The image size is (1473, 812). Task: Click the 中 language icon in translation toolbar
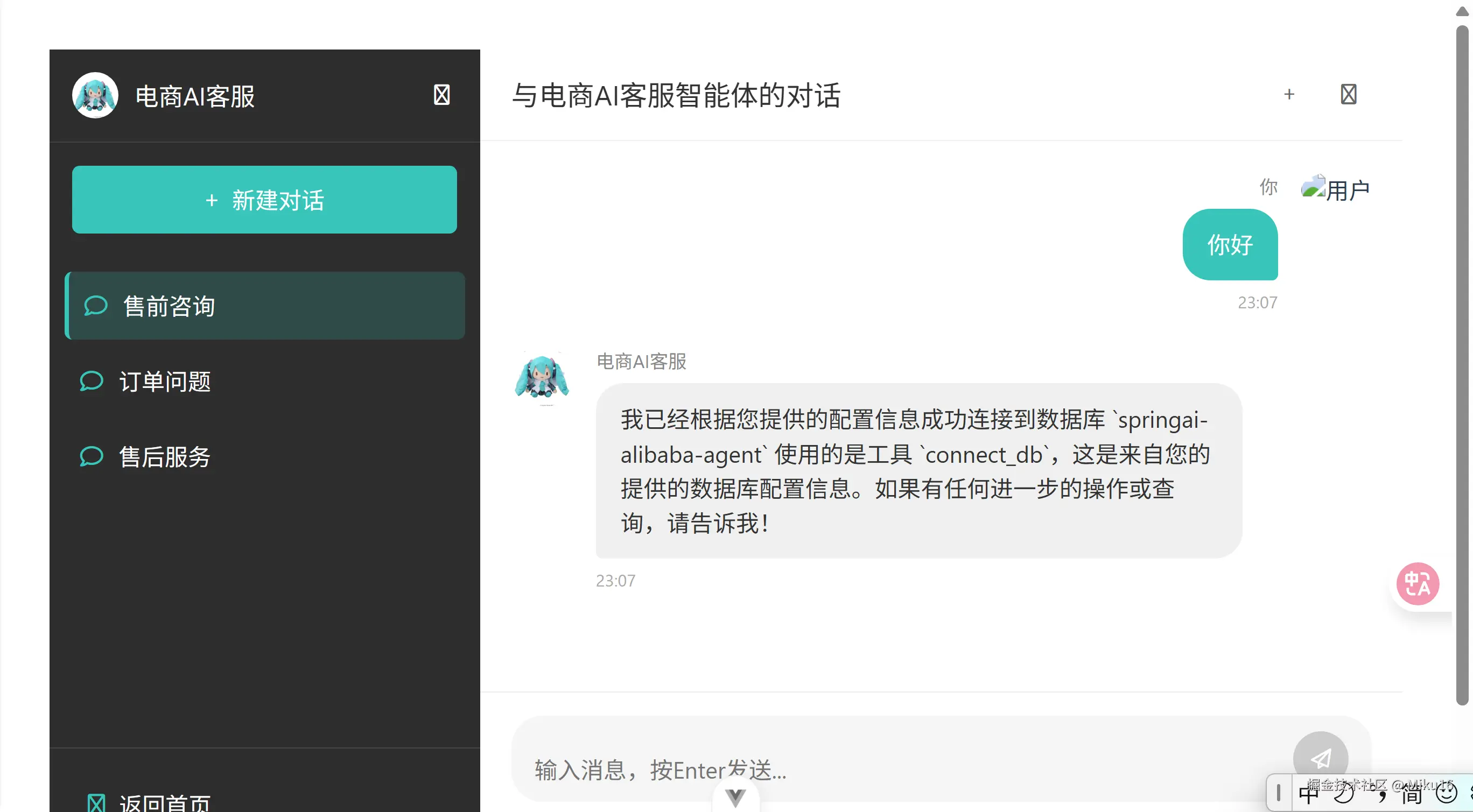[x=1309, y=793]
